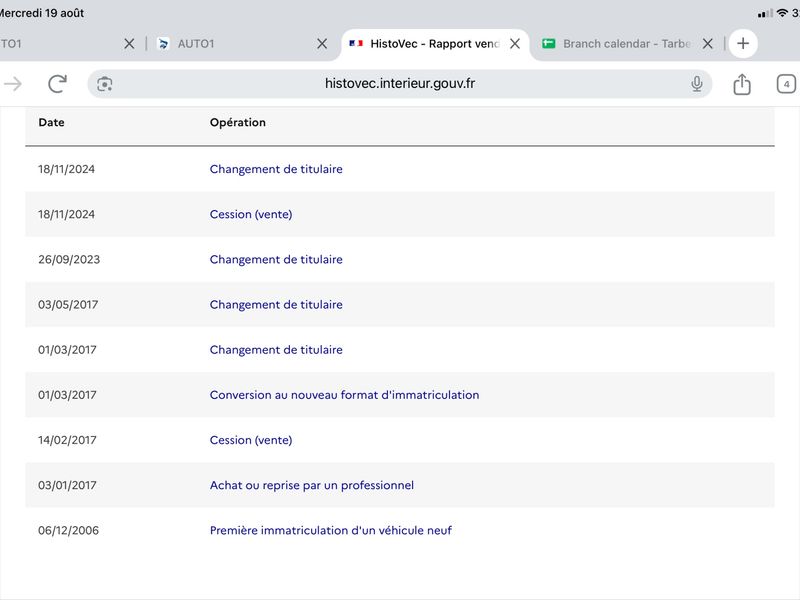
Task: Select date 14/02/2017
Action: tap(67, 440)
